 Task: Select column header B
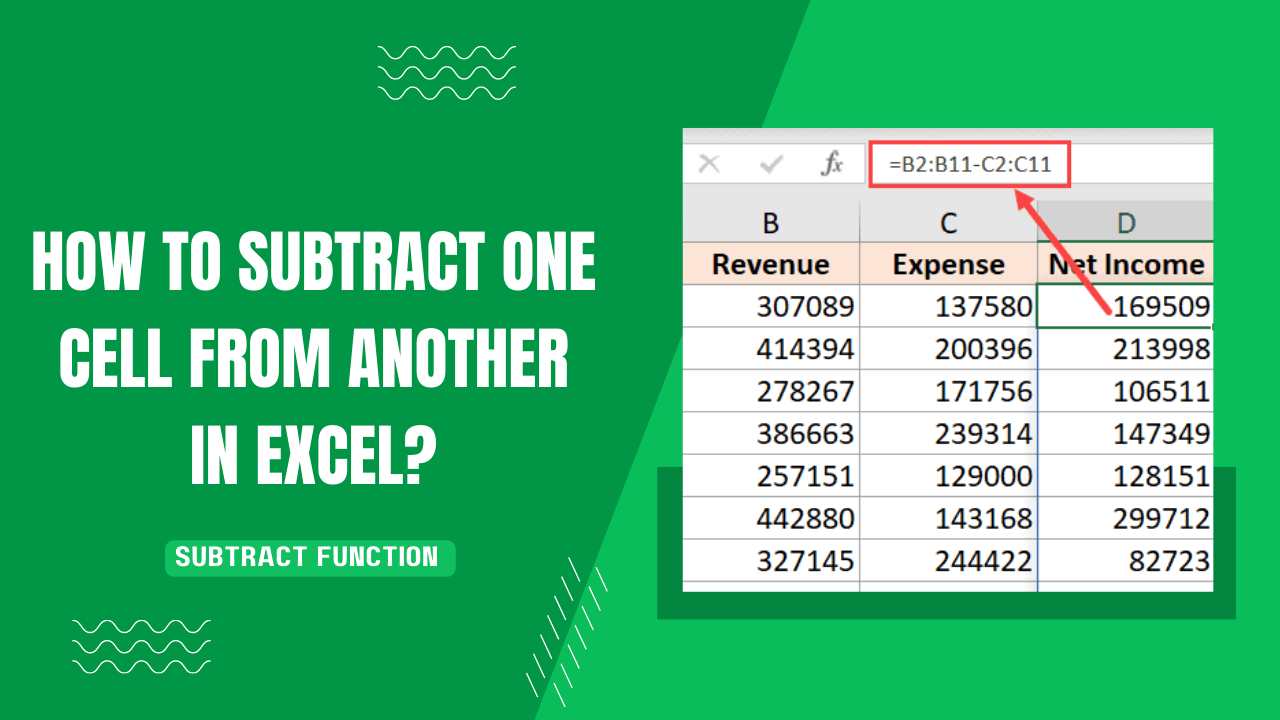tap(771, 221)
